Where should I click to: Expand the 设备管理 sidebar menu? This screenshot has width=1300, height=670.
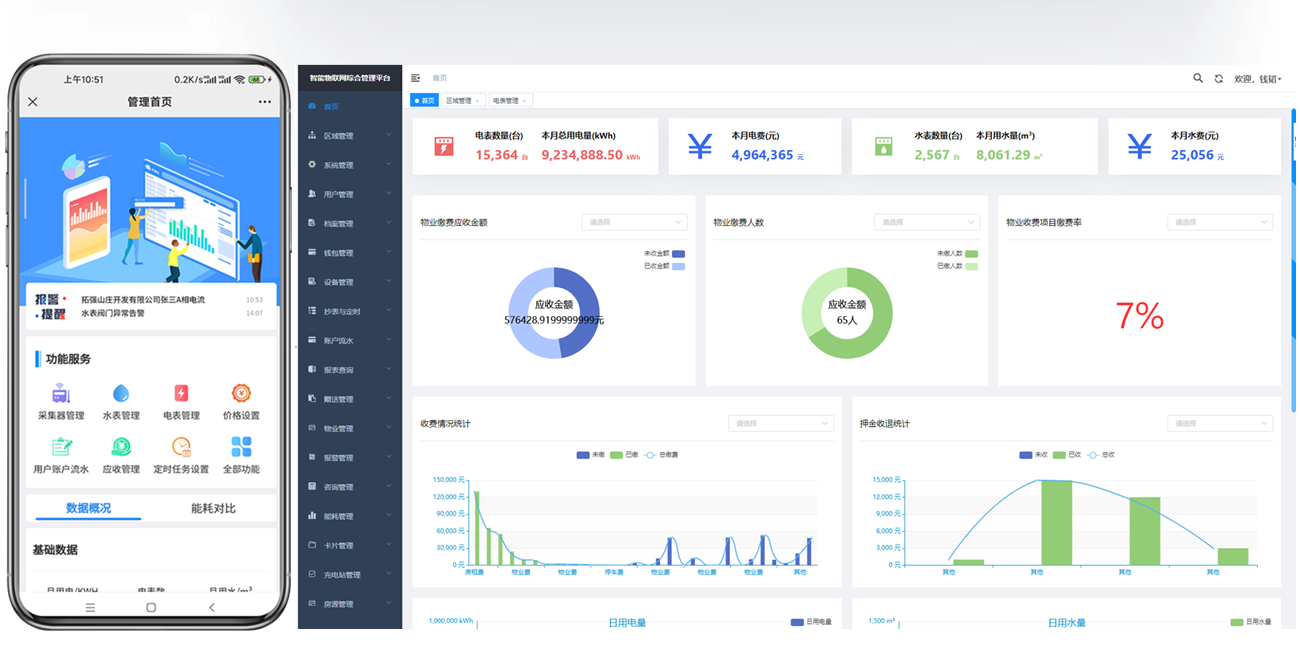350,282
